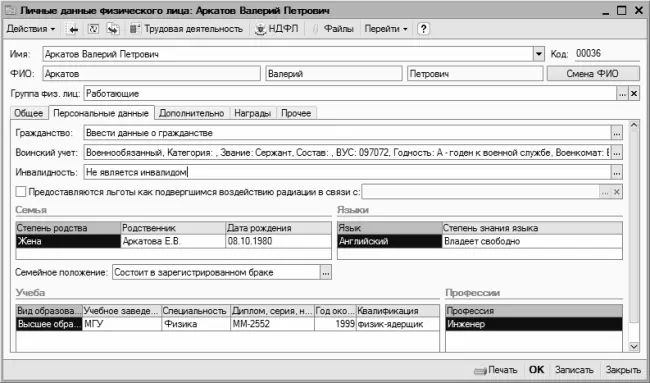Click the Код field 00036

(607, 53)
